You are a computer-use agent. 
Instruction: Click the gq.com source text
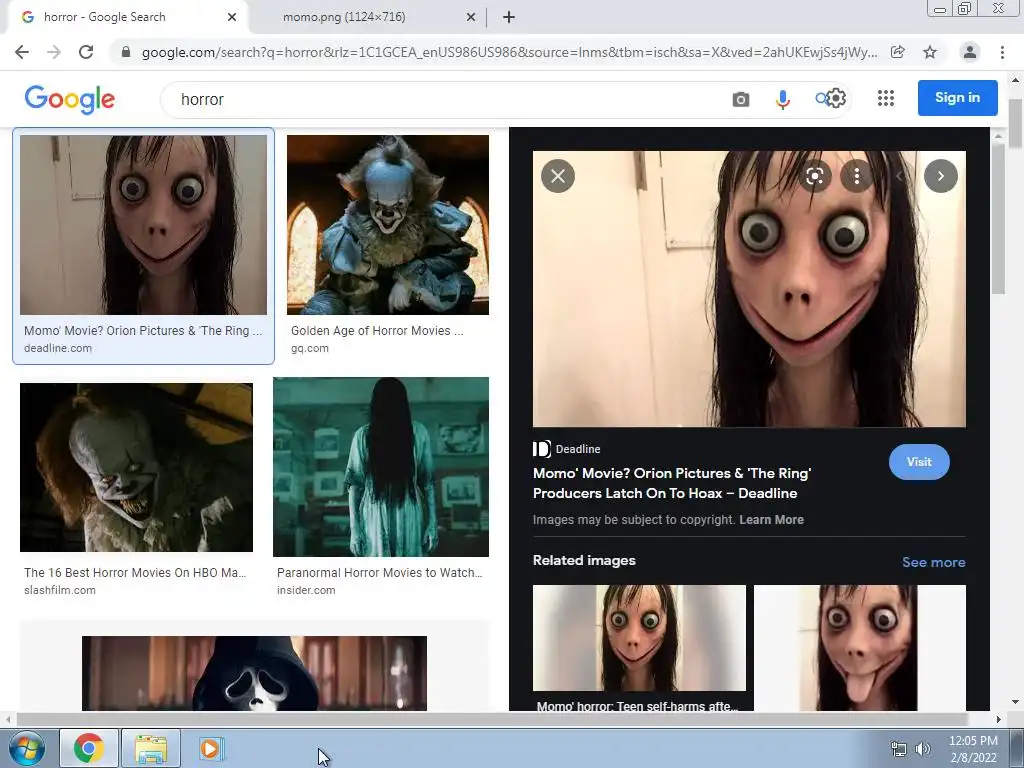click(x=310, y=348)
